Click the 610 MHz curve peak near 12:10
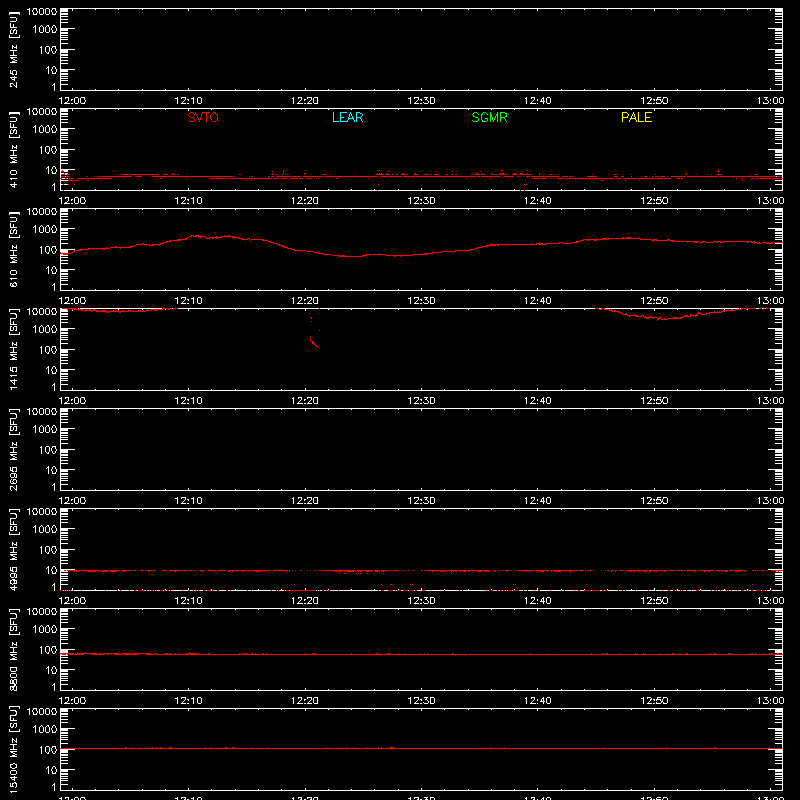 194,236
